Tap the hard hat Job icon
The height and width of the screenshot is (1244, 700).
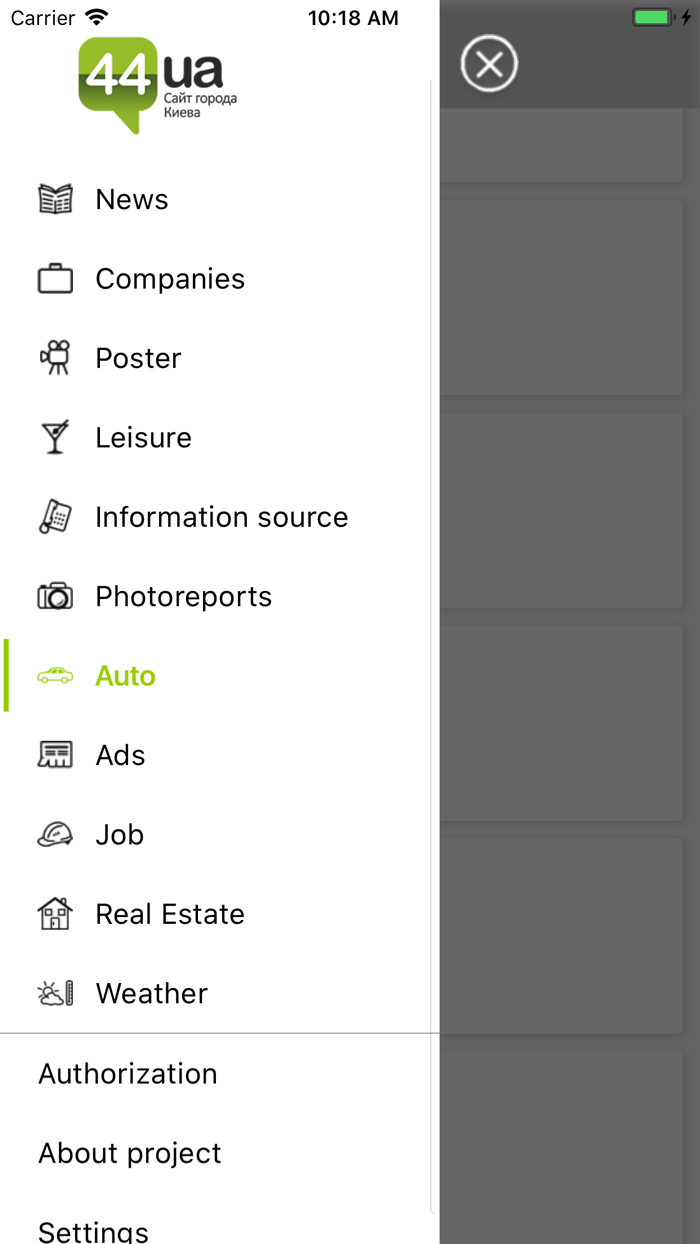point(55,835)
